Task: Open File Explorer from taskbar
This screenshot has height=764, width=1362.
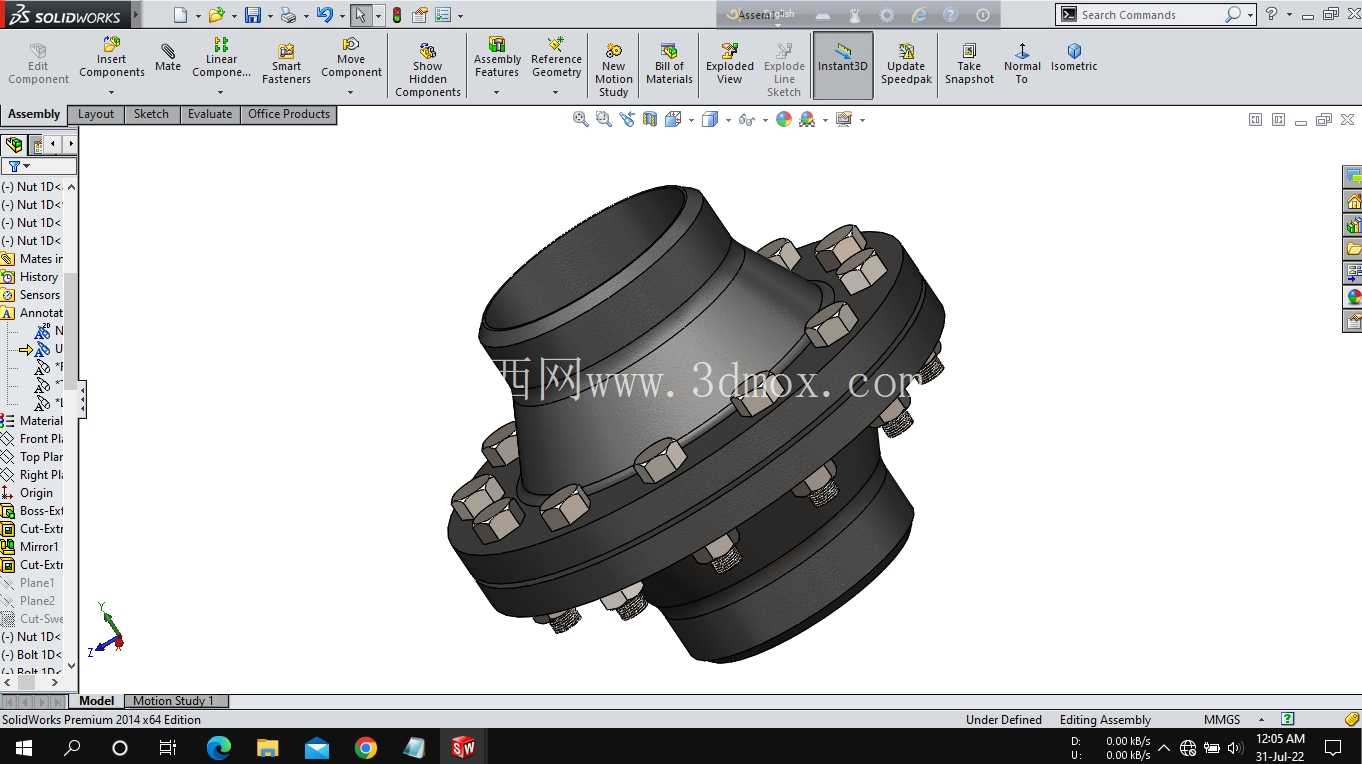Action: pos(267,747)
